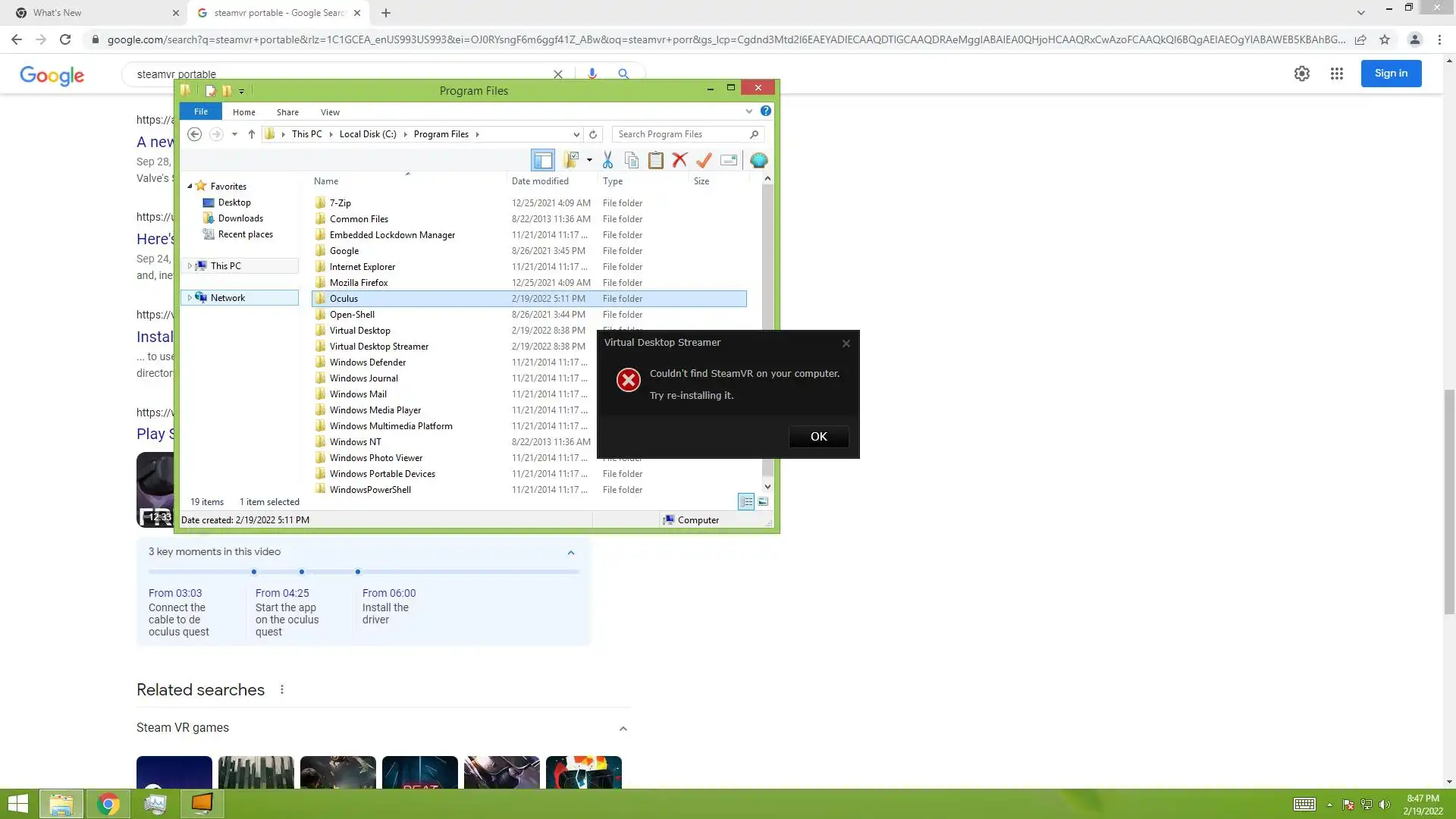Screen dimensions: 1456x819
Task: Click the Copy icon in Explorer toolbar
Action: point(631,160)
